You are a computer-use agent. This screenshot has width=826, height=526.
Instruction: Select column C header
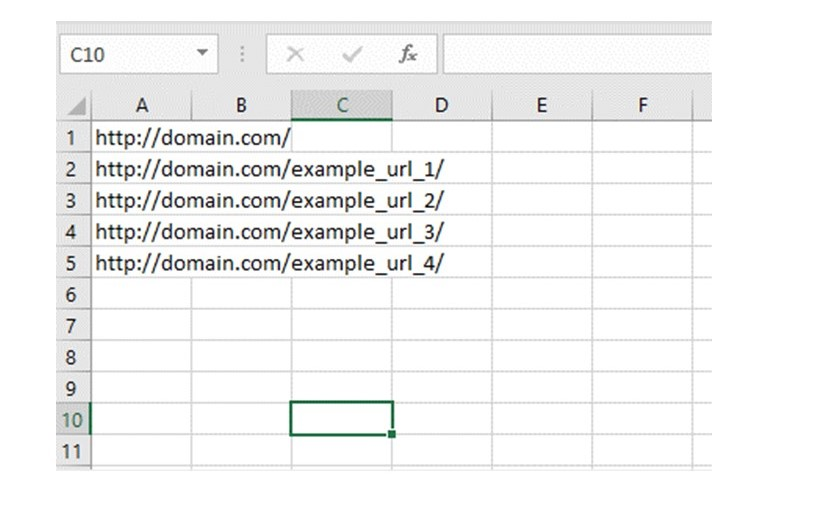point(342,105)
